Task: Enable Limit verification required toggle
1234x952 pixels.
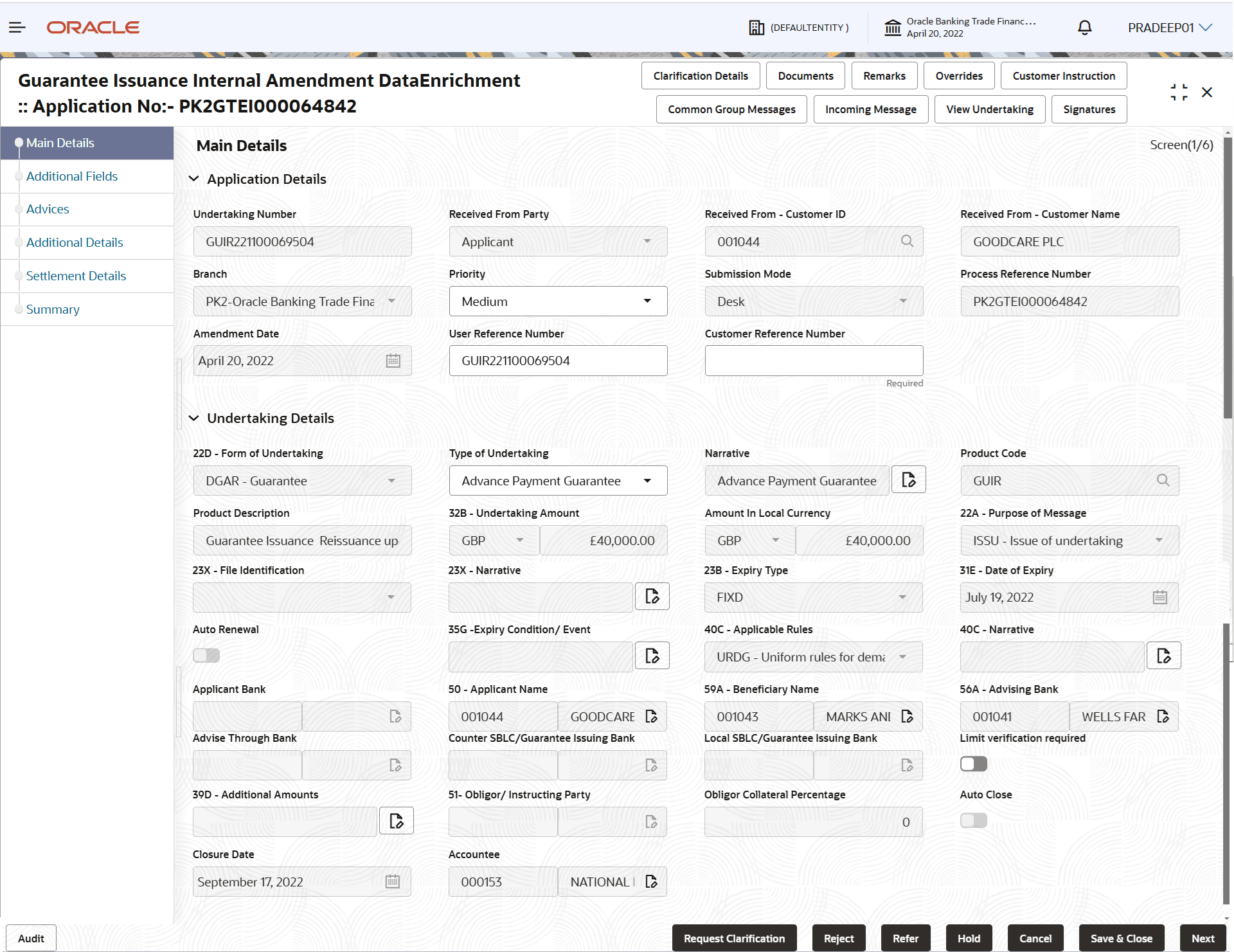Action: tap(973, 764)
